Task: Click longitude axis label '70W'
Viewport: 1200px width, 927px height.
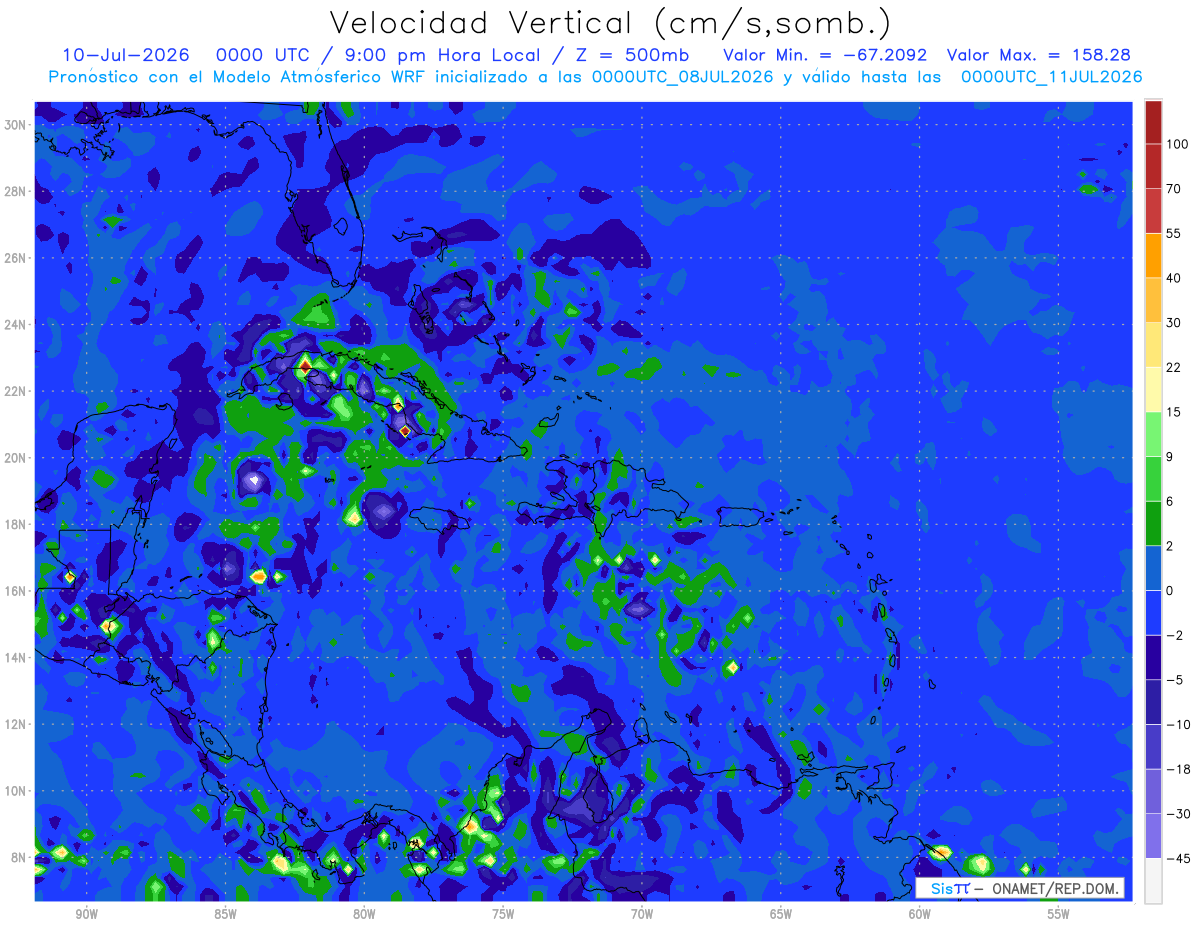Action: click(642, 914)
